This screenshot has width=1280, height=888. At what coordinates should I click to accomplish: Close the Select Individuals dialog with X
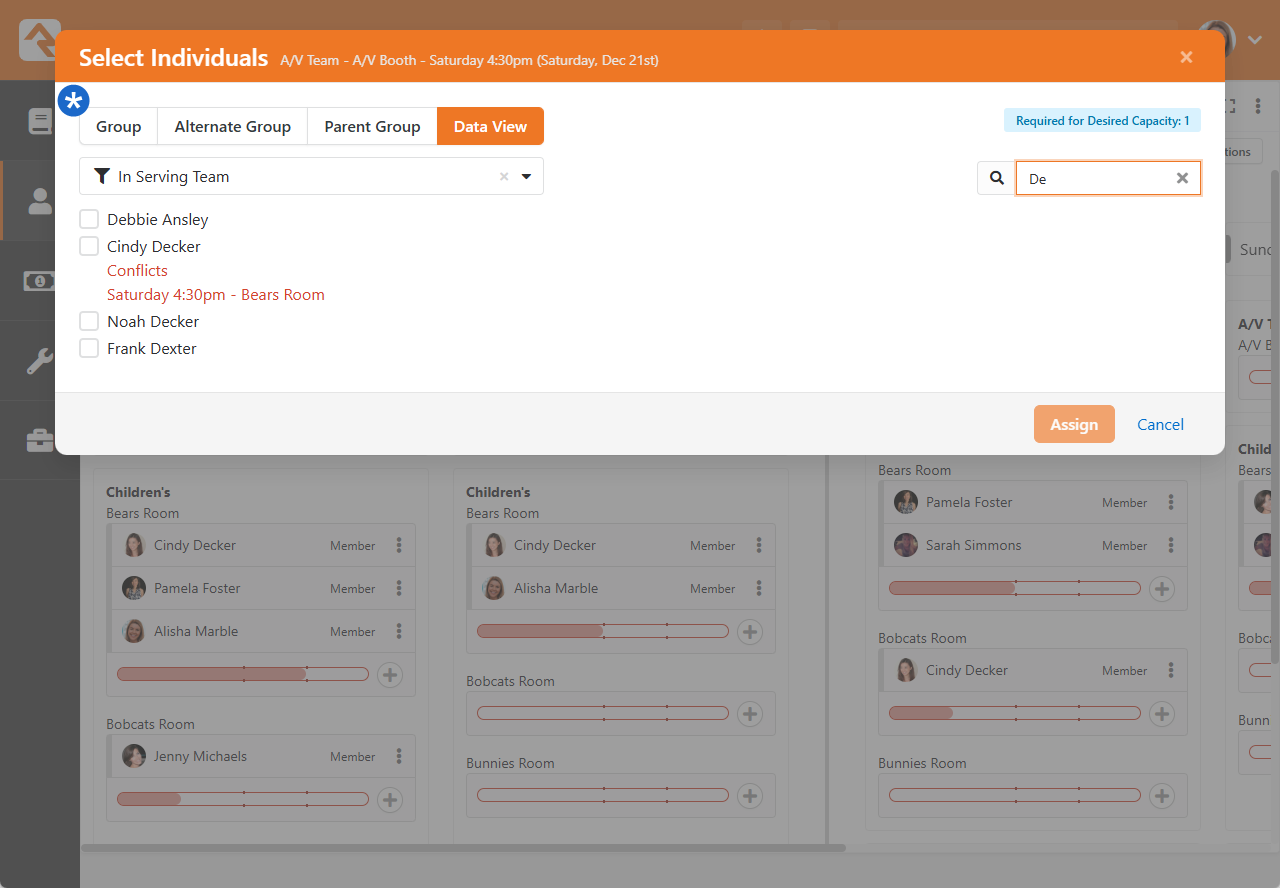click(x=1186, y=57)
